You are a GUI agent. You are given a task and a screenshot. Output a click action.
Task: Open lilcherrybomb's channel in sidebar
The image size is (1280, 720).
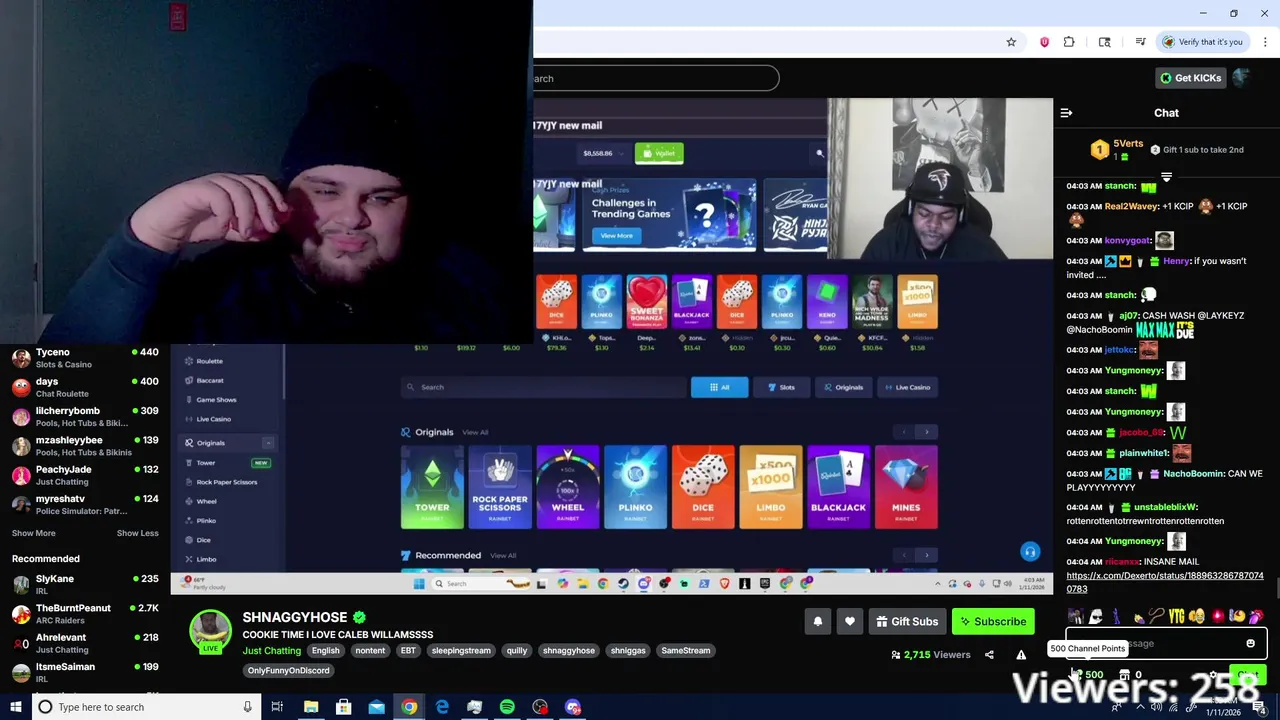tap(85, 417)
